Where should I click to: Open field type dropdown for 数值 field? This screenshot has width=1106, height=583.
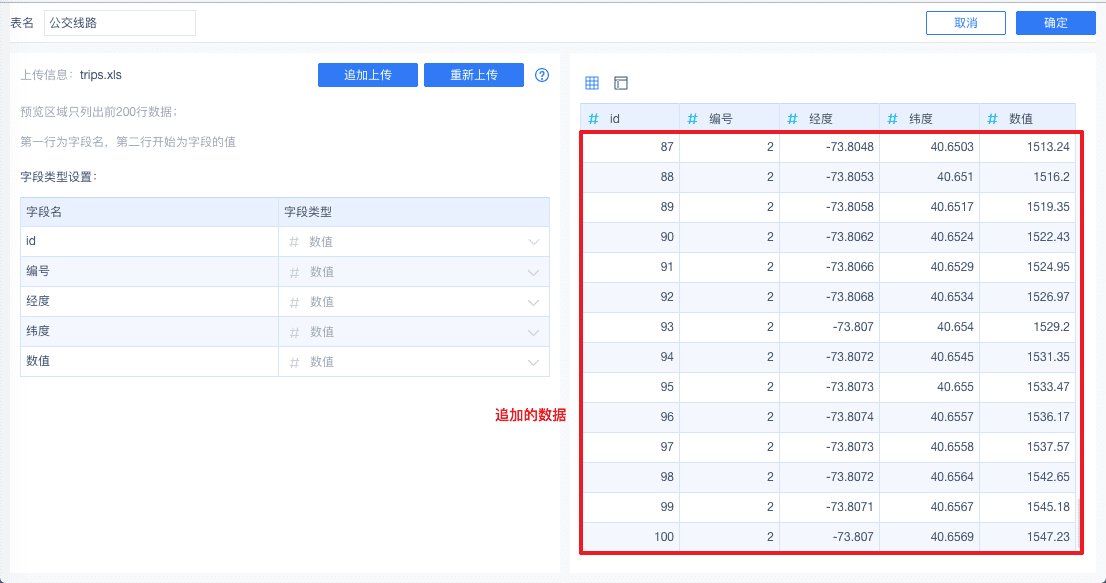[534, 362]
